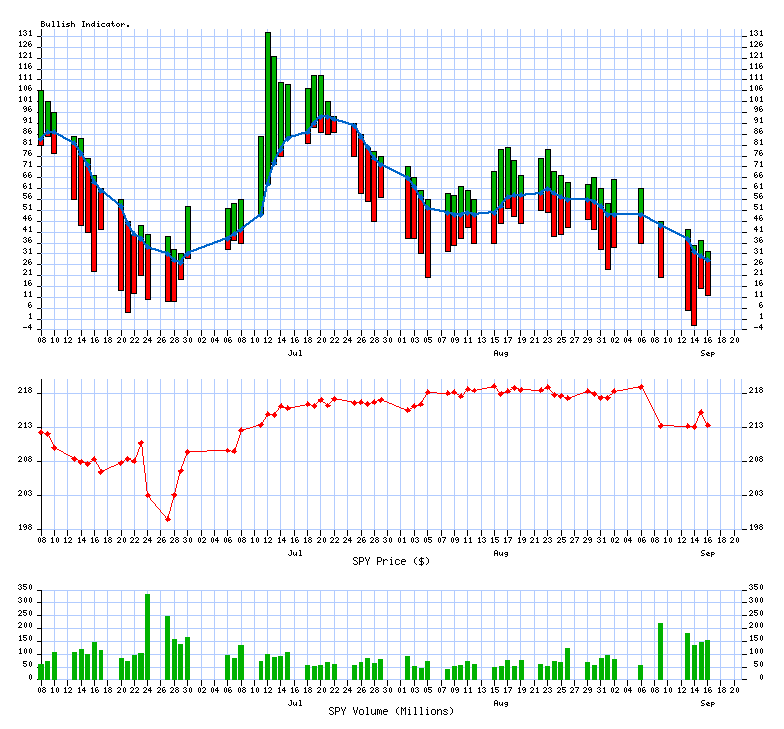Click the tallest green volume bar
784x729 pixels.
(x=147, y=636)
